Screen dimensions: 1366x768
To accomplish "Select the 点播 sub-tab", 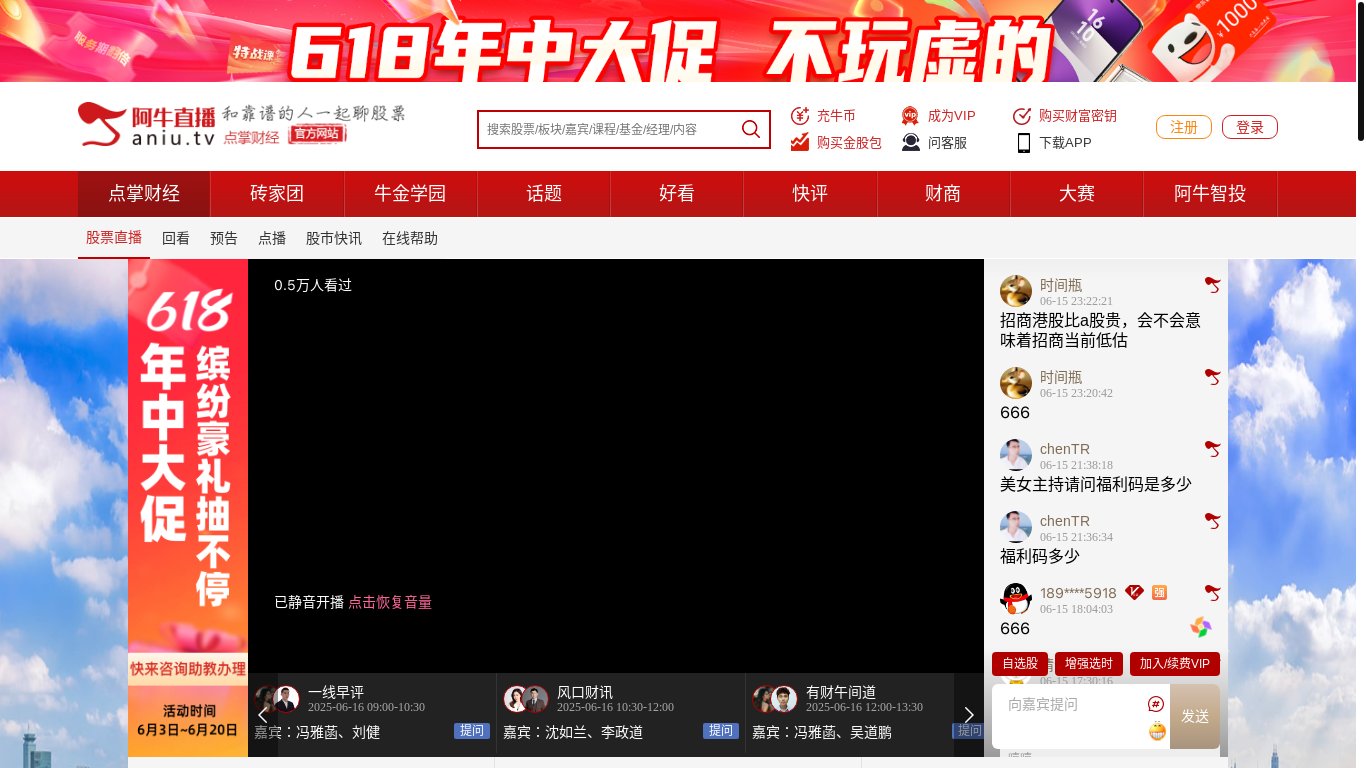I will pos(272,238).
